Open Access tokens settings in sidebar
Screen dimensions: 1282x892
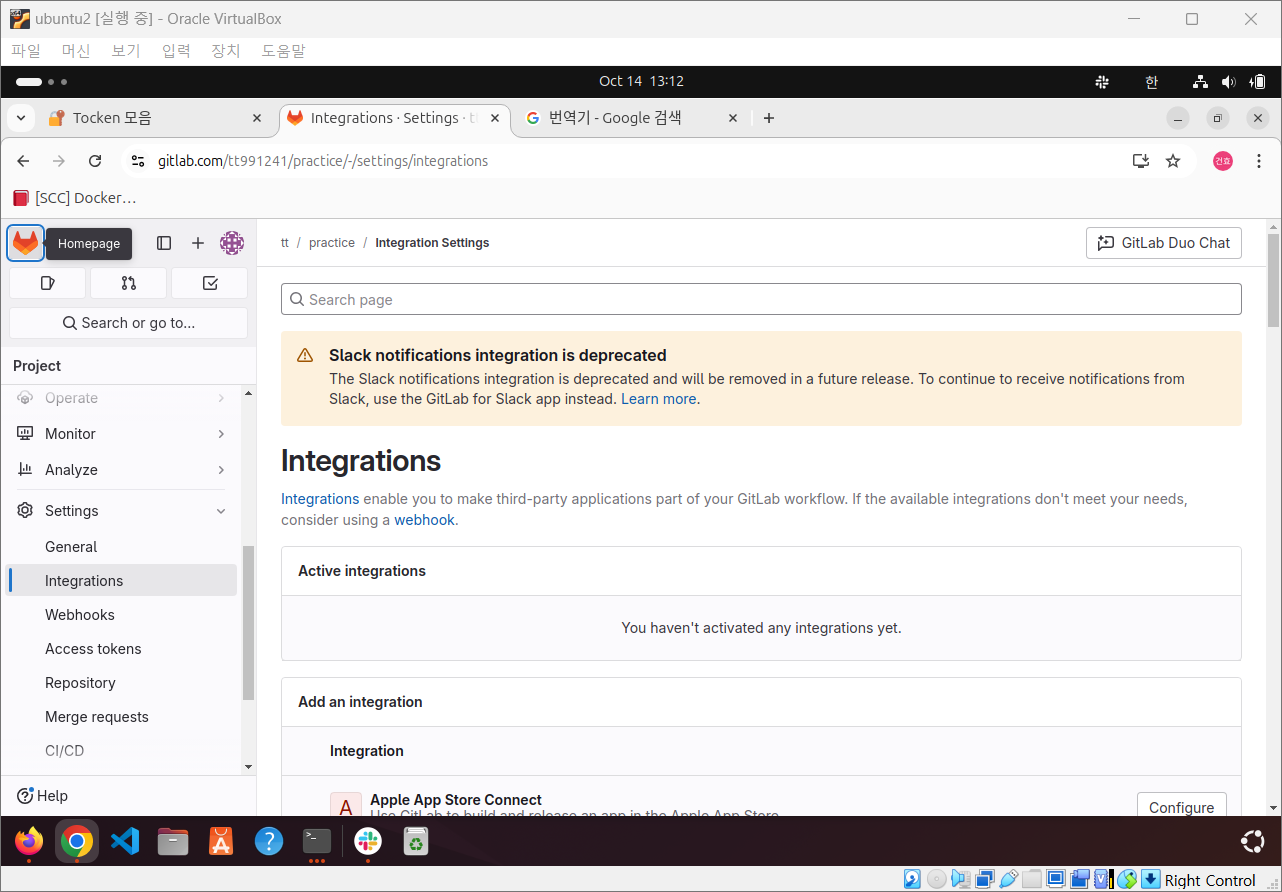123,649
